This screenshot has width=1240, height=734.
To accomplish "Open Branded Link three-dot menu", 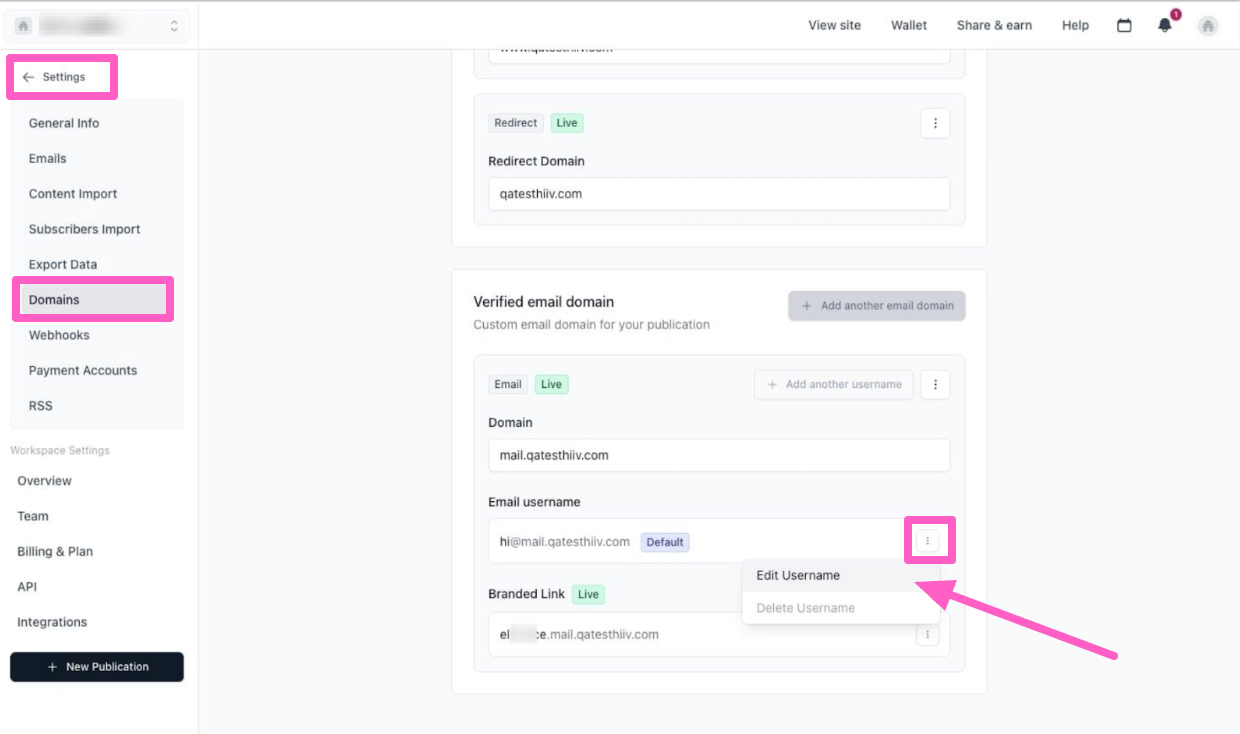I will coord(928,634).
